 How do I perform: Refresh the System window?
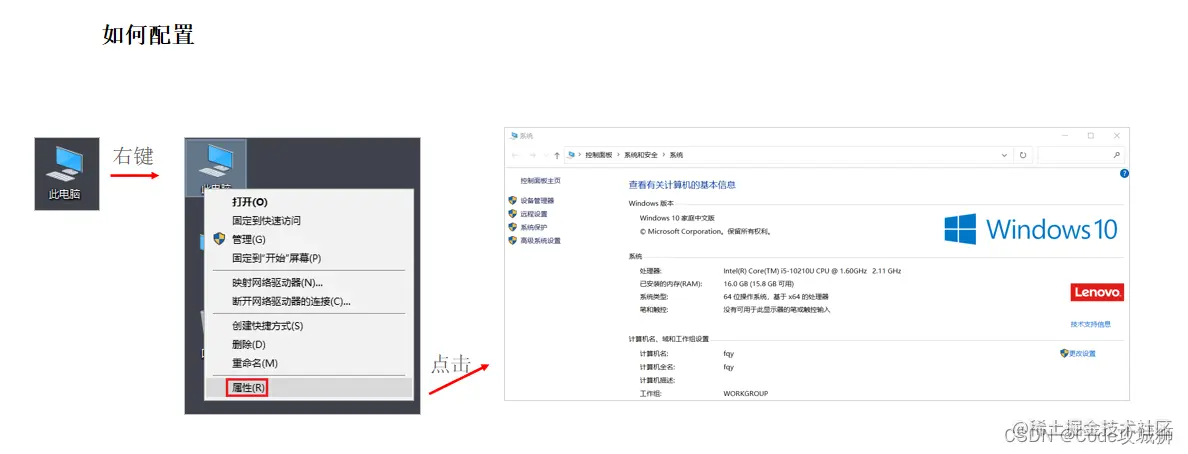tap(1022, 155)
